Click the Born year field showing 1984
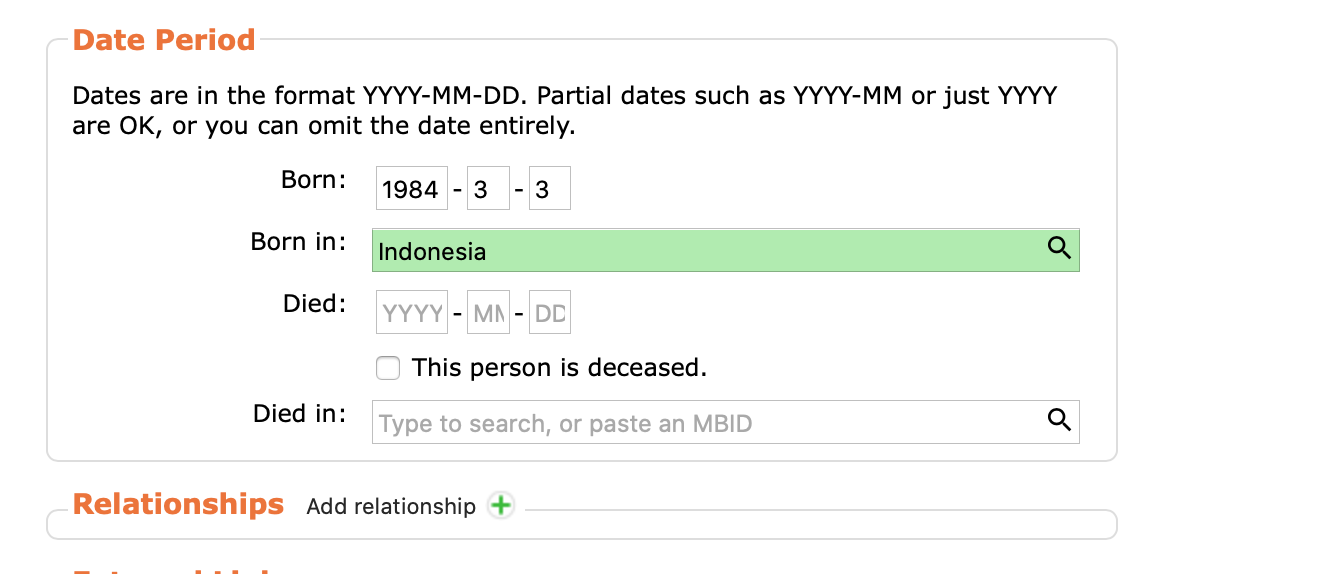The height and width of the screenshot is (574, 1326). 411,189
